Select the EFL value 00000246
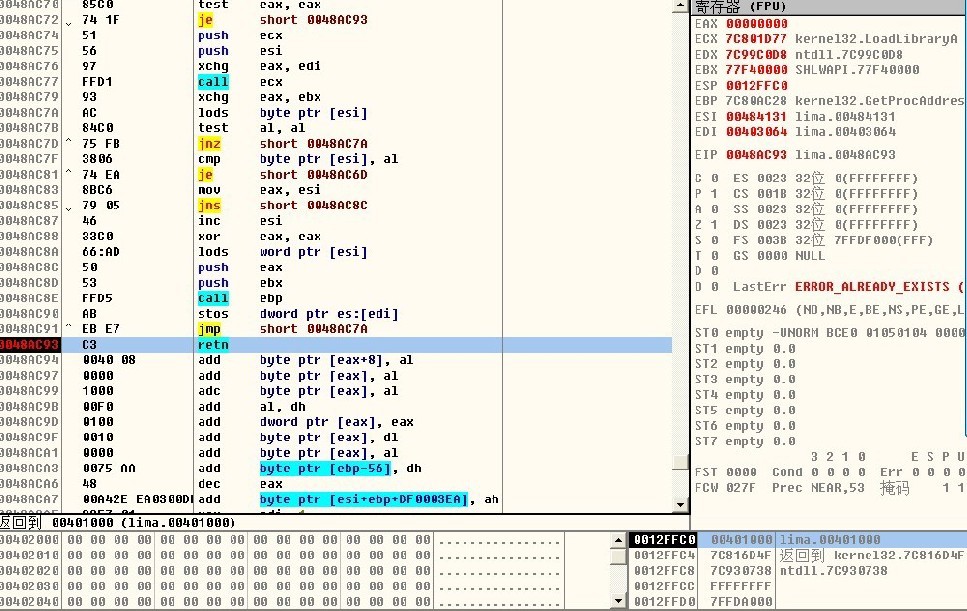 [x=757, y=310]
